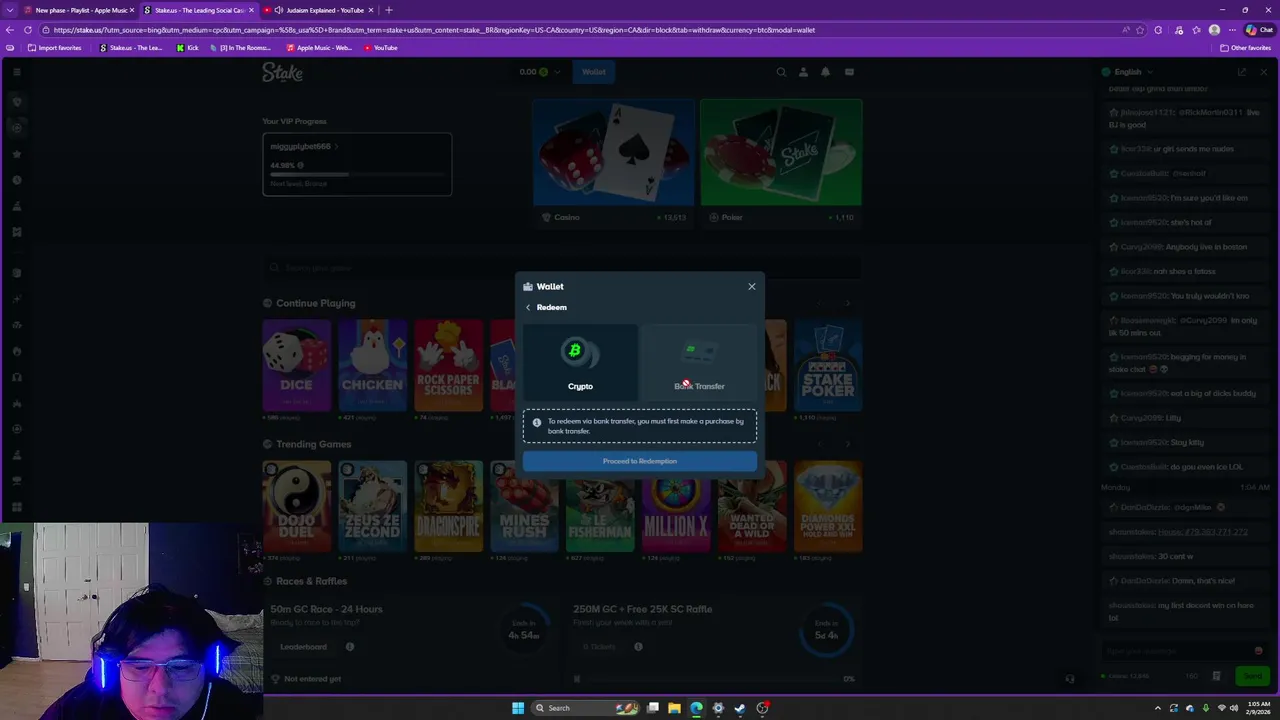1280x720 pixels.
Task: Click the Stake logo in header
Action: 282,72
